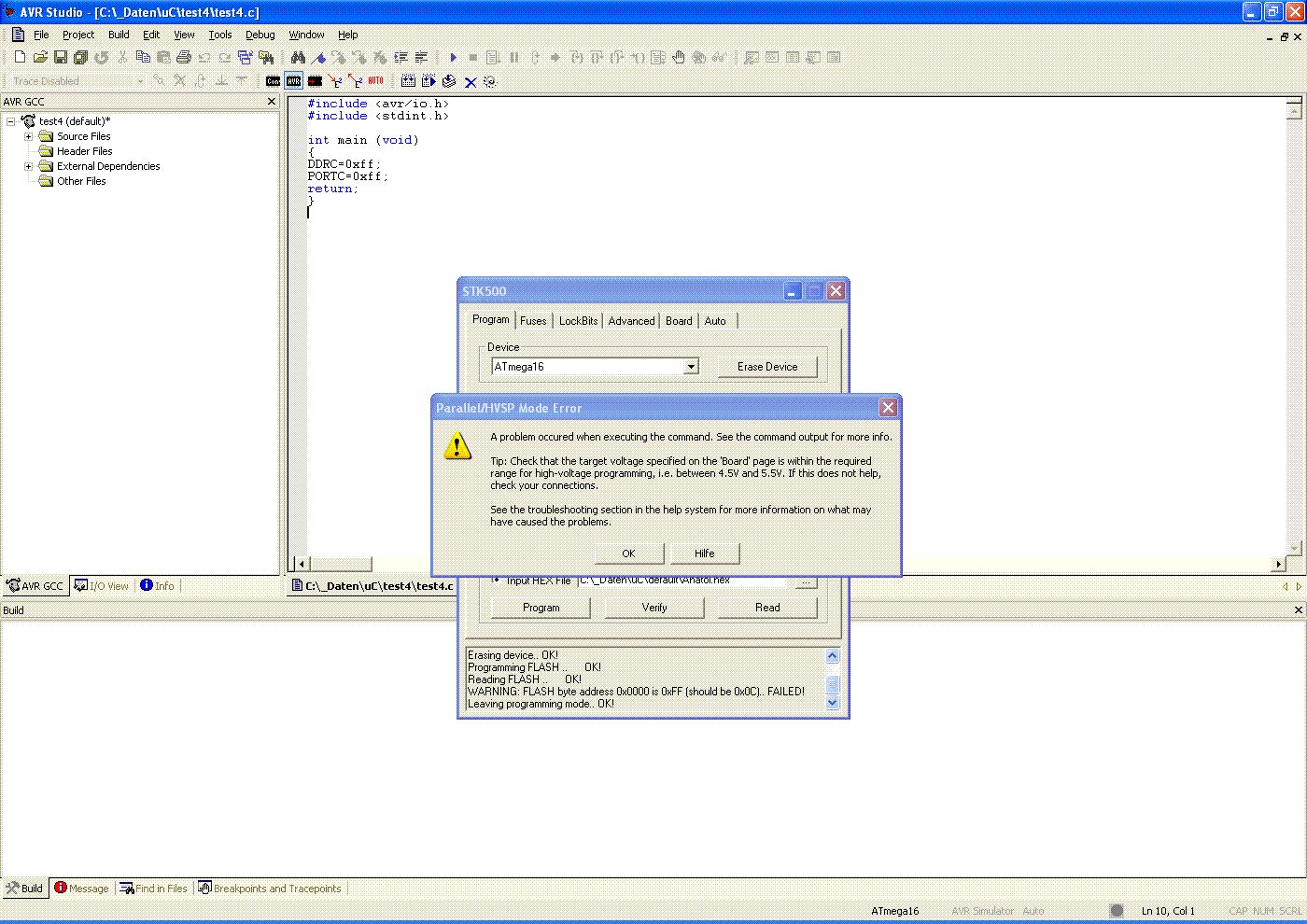Toggle bookmark with the blue flag icon

coord(319,58)
